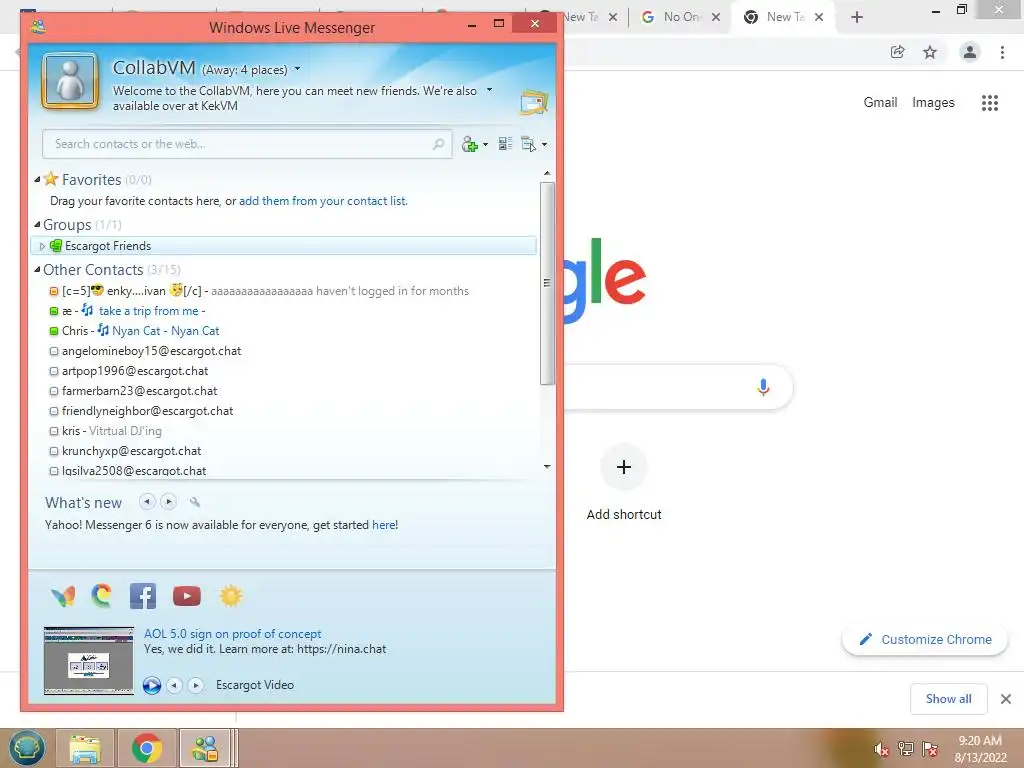Click the add them from your contact list link
Image resolution: width=1024 pixels, height=768 pixels.
323,201
